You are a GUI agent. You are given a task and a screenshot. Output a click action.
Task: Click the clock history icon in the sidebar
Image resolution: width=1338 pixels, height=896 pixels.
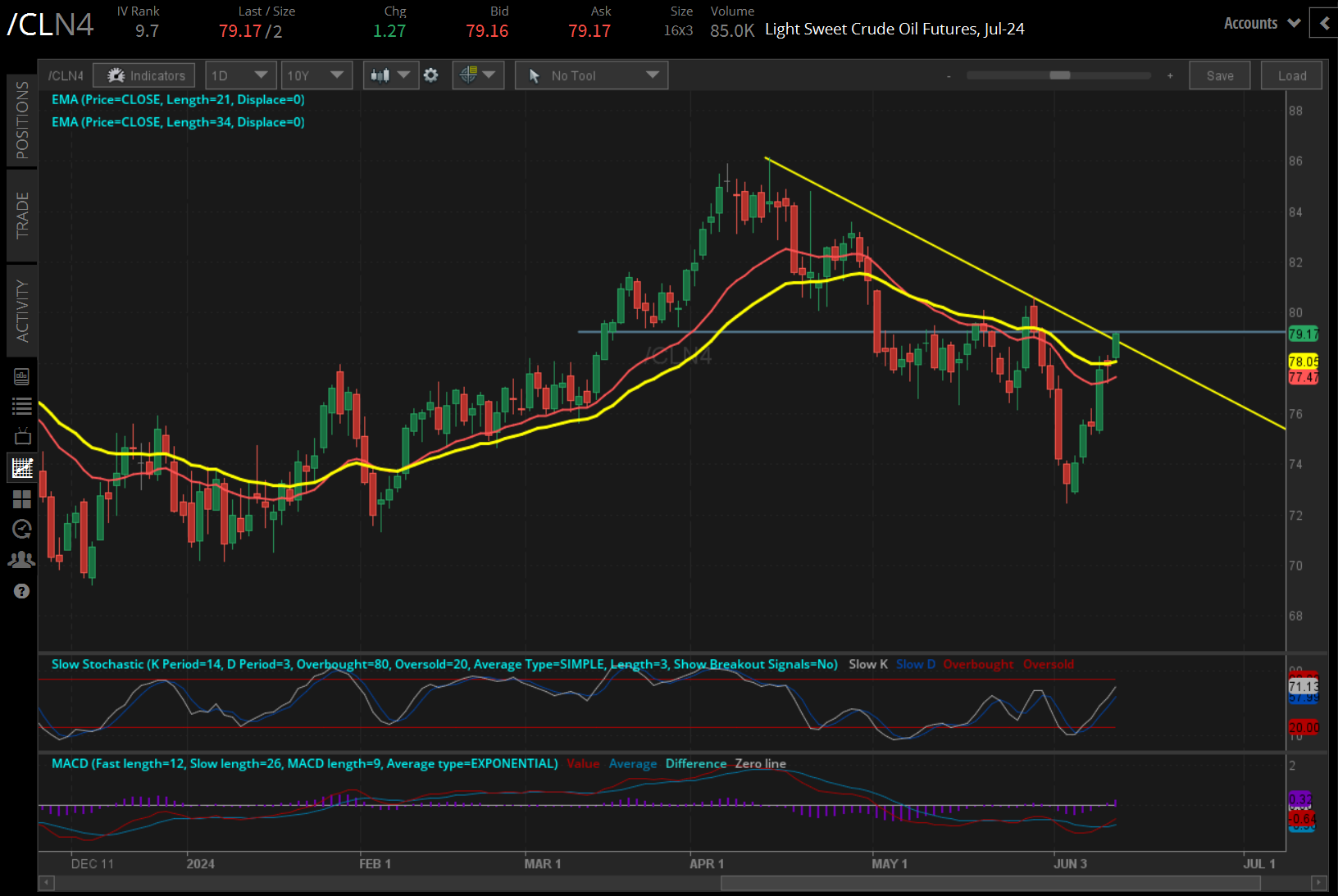(22, 529)
